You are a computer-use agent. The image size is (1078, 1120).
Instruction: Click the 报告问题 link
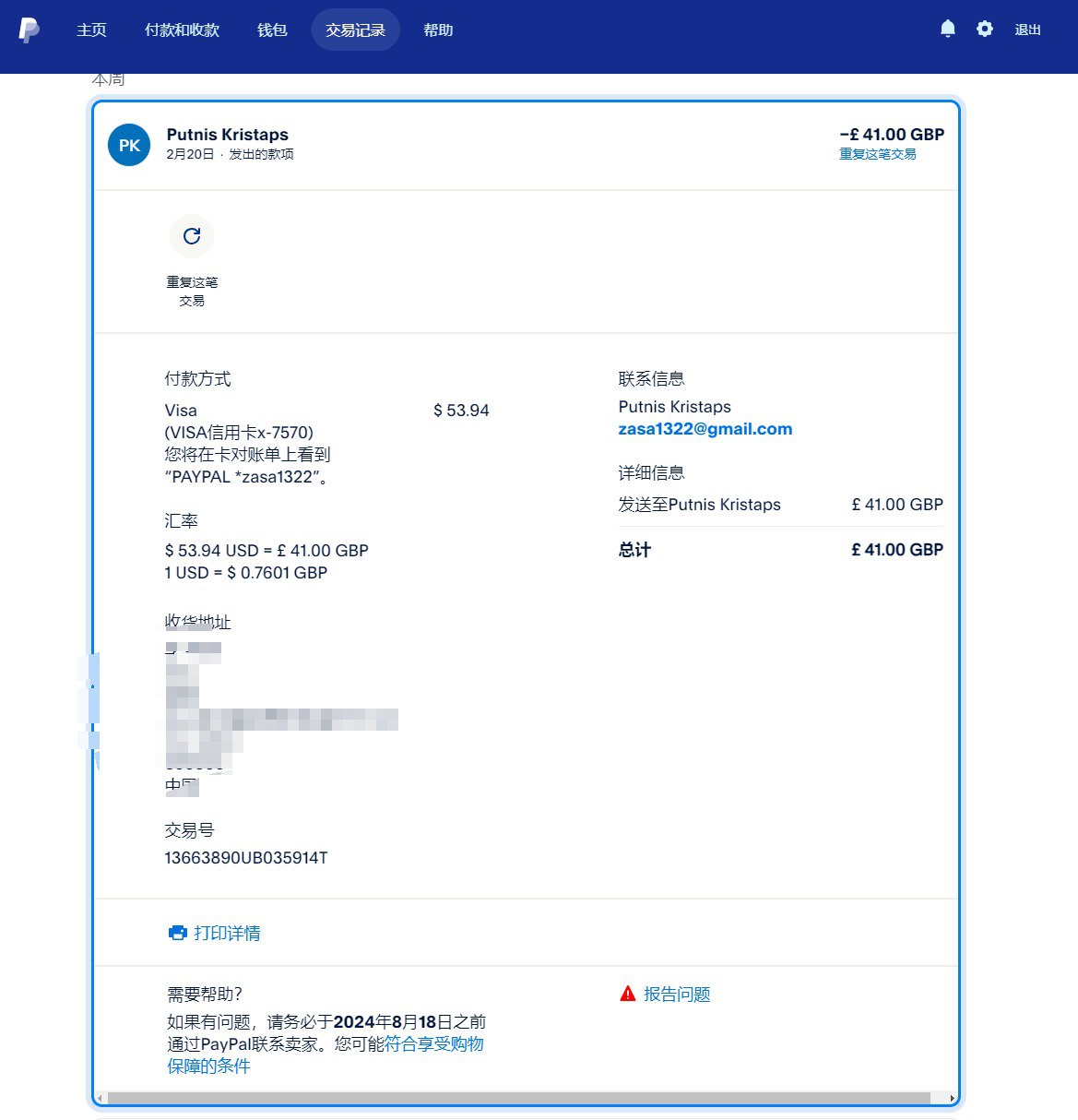click(677, 994)
